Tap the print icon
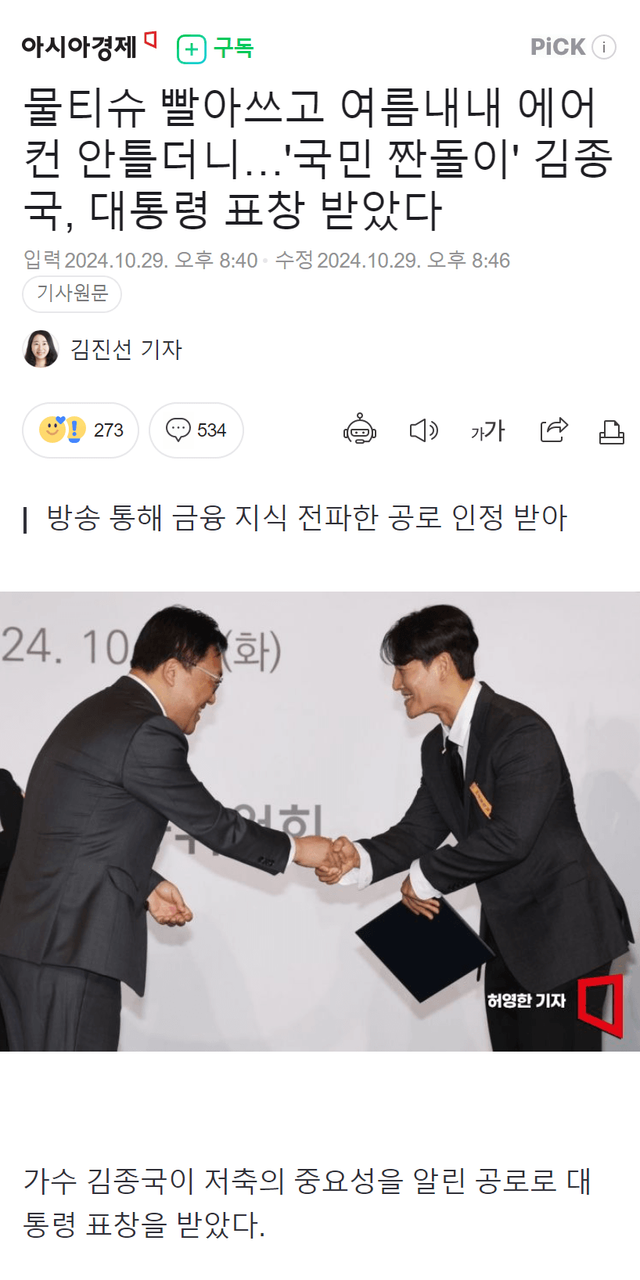 coord(611,431)
